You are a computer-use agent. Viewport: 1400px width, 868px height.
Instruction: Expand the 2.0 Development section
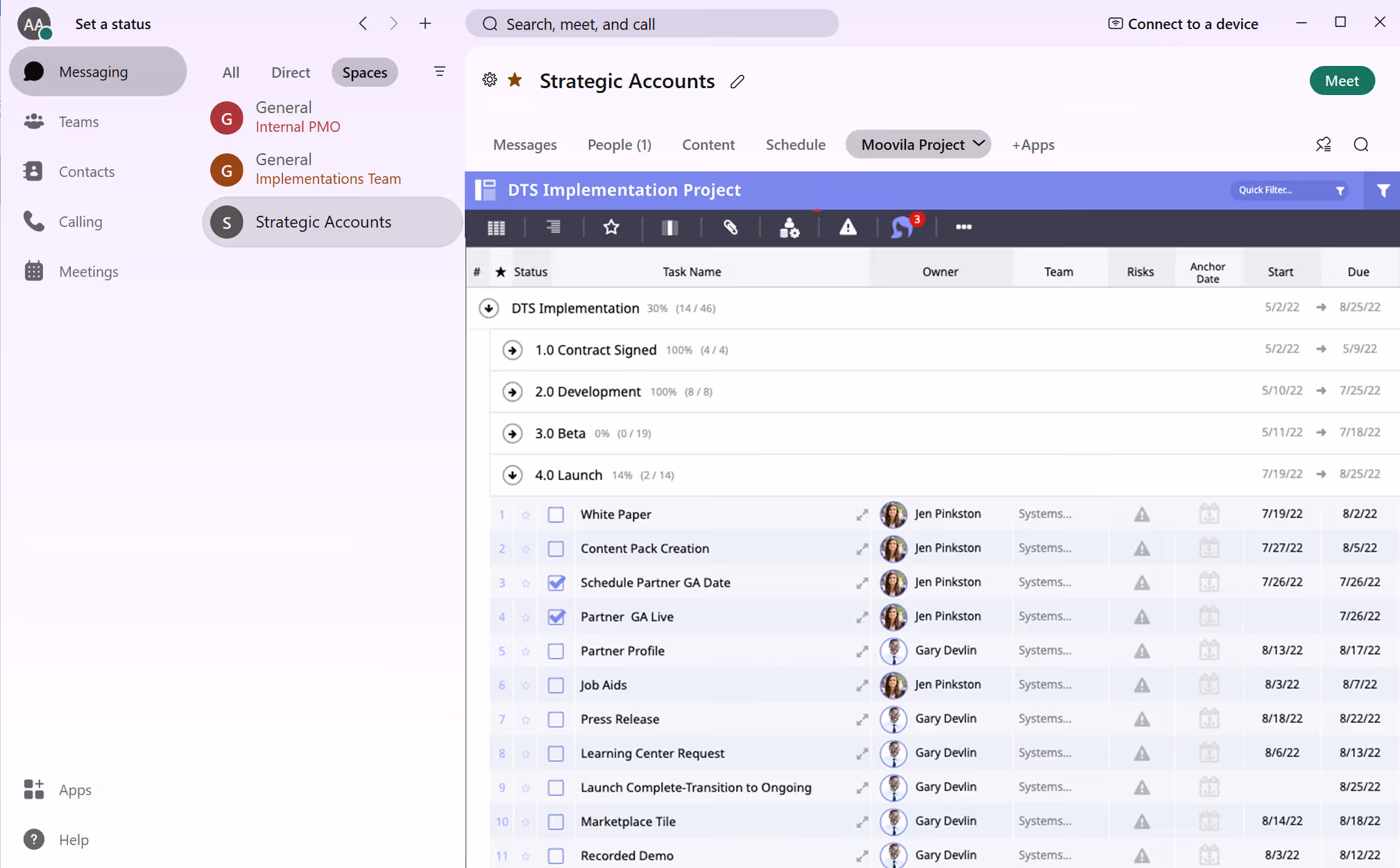point(512,391)
